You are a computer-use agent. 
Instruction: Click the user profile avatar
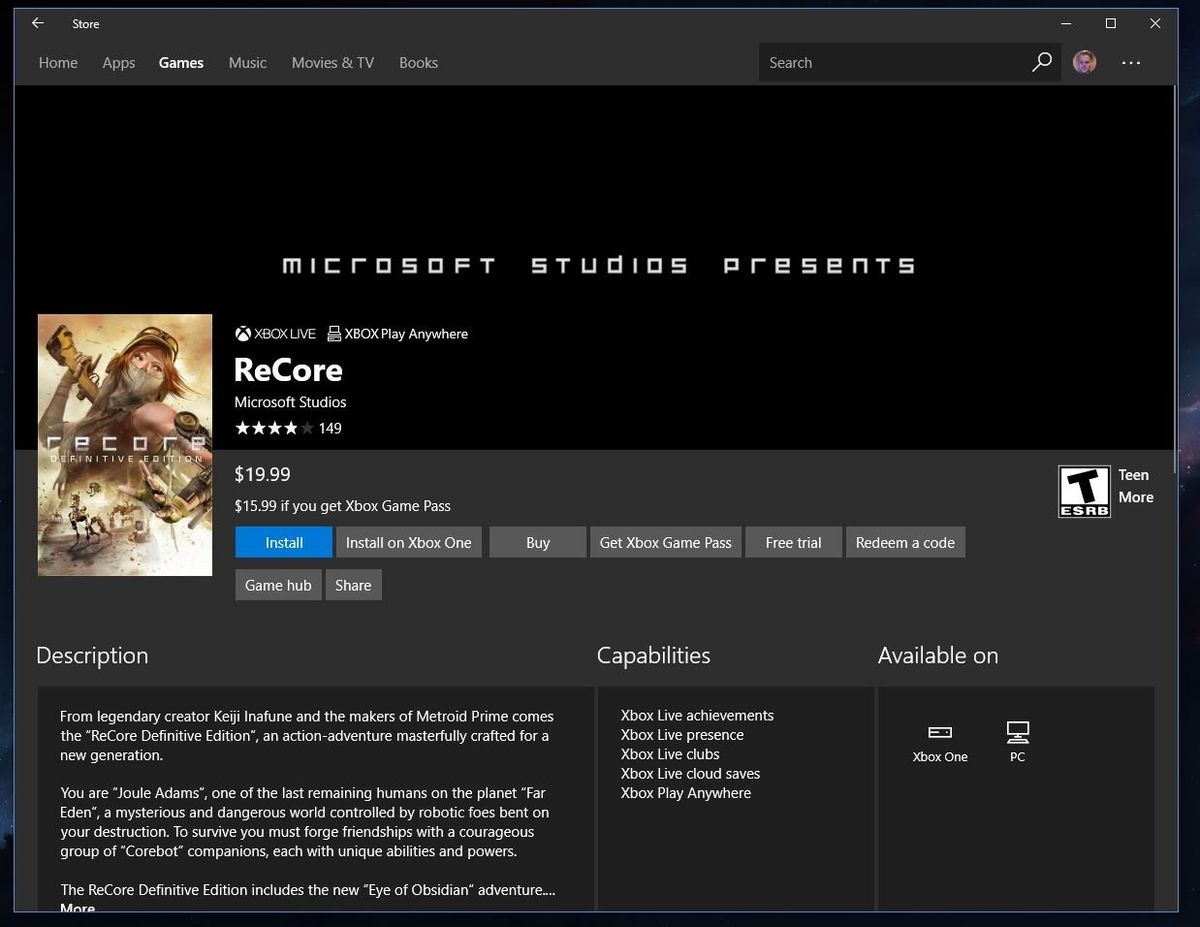point(1084,62)
